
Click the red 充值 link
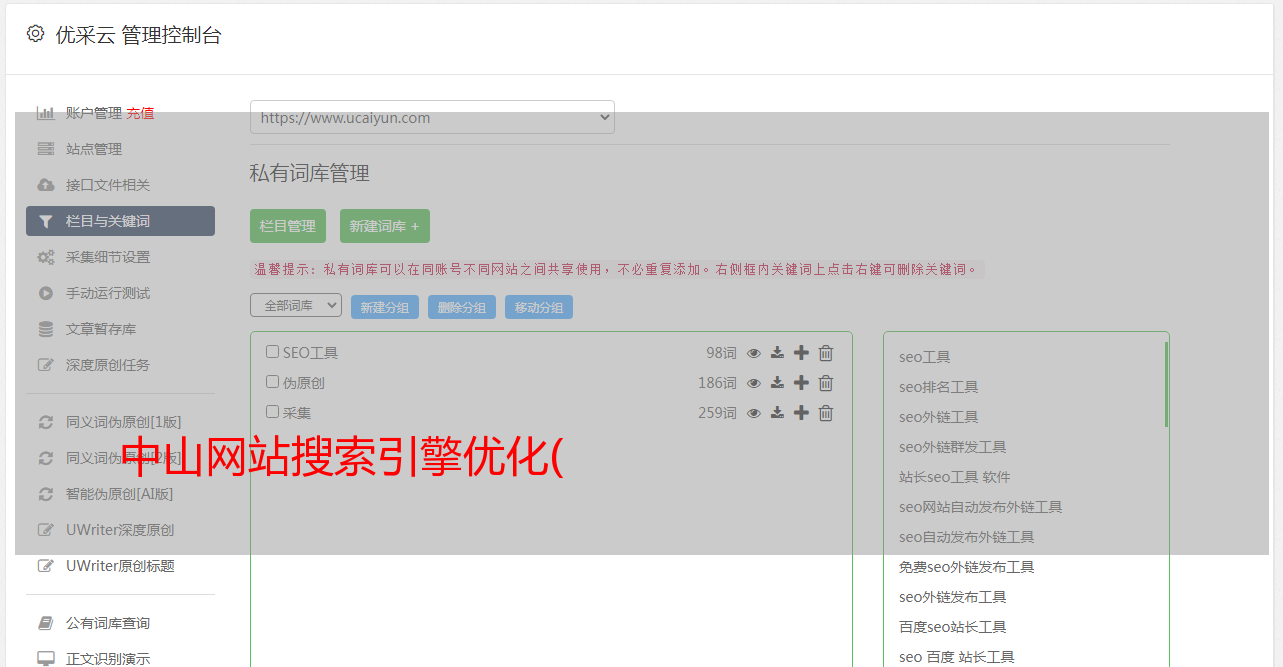[x=140, y=113]
